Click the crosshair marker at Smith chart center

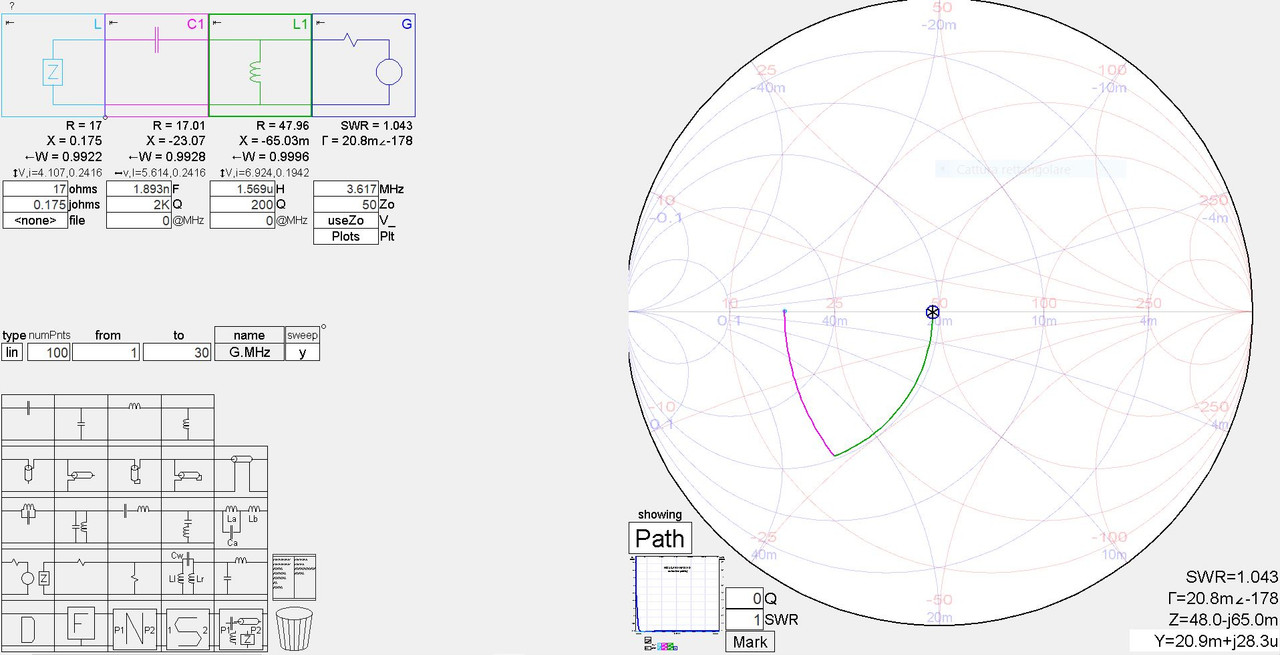point(933,312)
